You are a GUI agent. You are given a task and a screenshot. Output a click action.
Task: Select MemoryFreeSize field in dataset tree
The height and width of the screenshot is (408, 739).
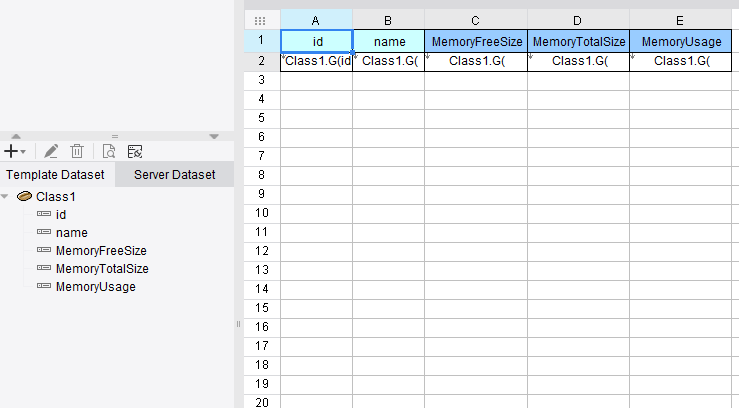(101, 251)
